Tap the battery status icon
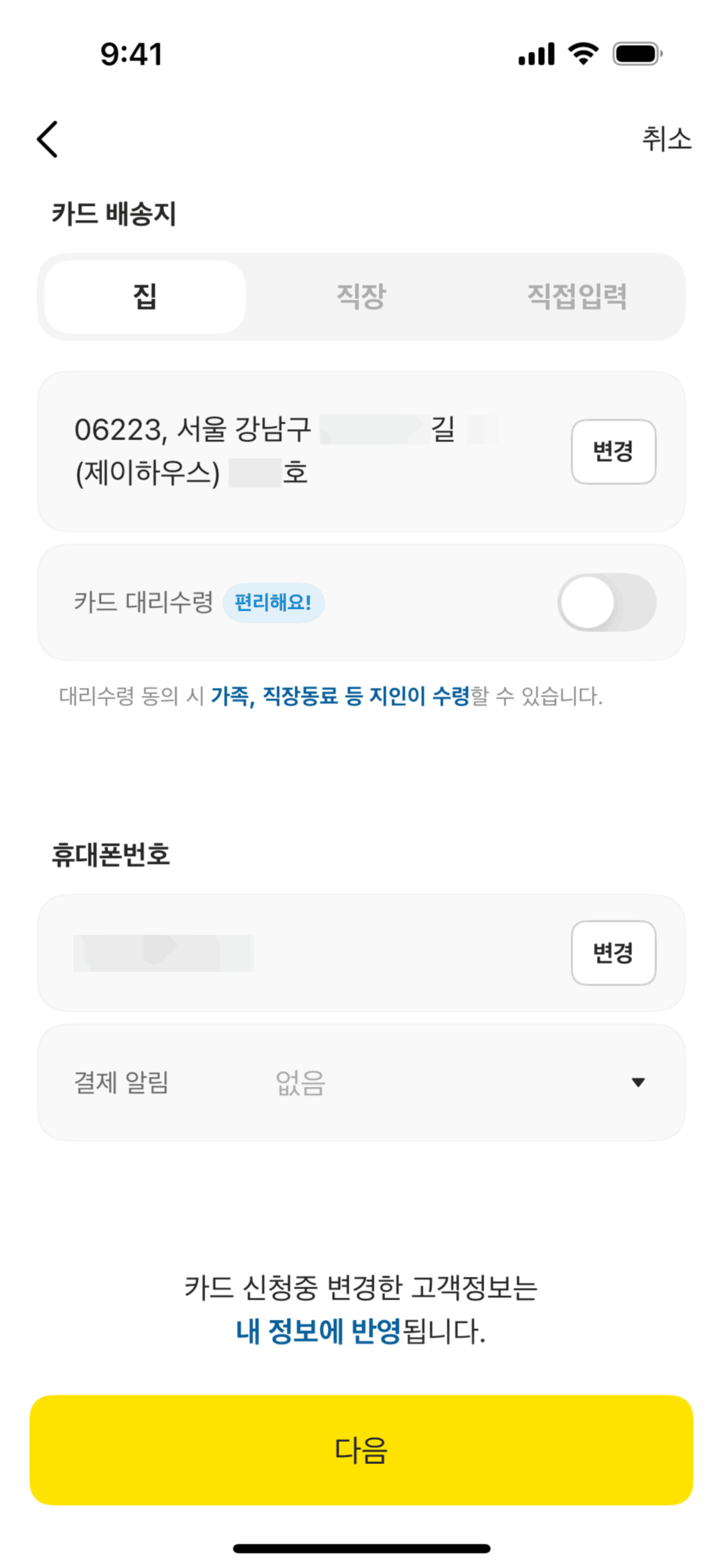 click(637, 54)
